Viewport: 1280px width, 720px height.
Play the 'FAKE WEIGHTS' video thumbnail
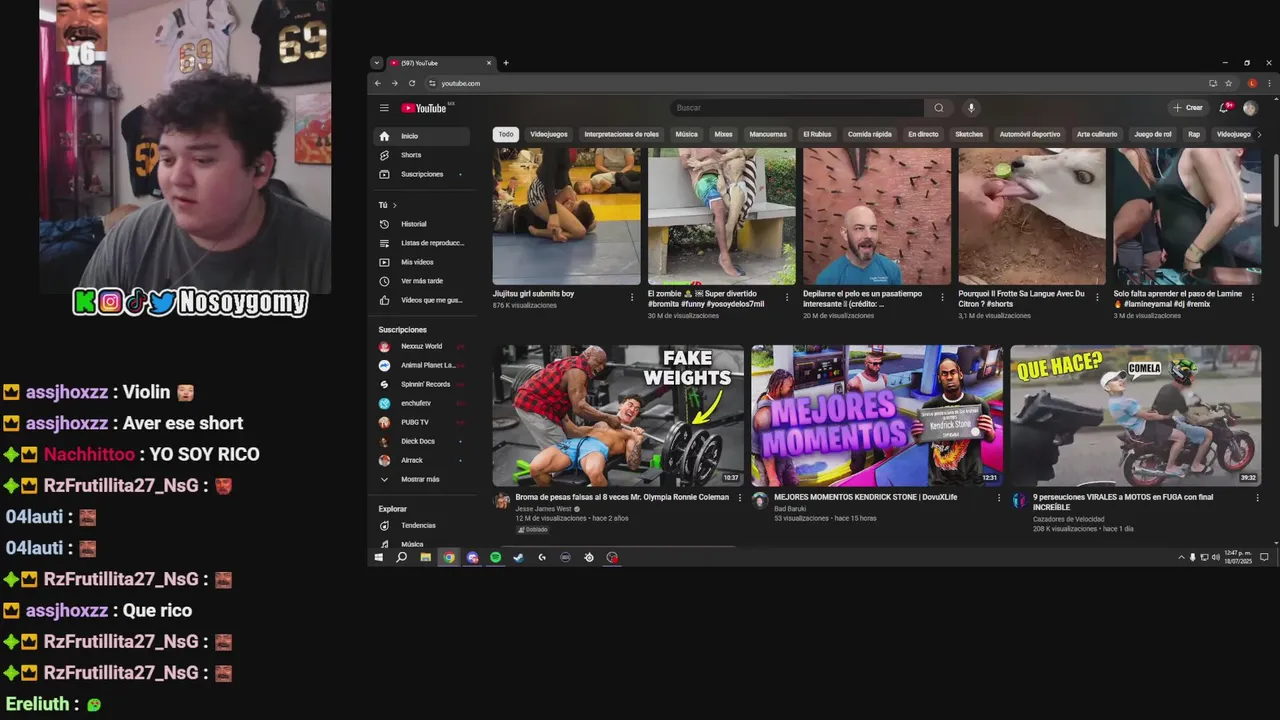click(618, 416)
